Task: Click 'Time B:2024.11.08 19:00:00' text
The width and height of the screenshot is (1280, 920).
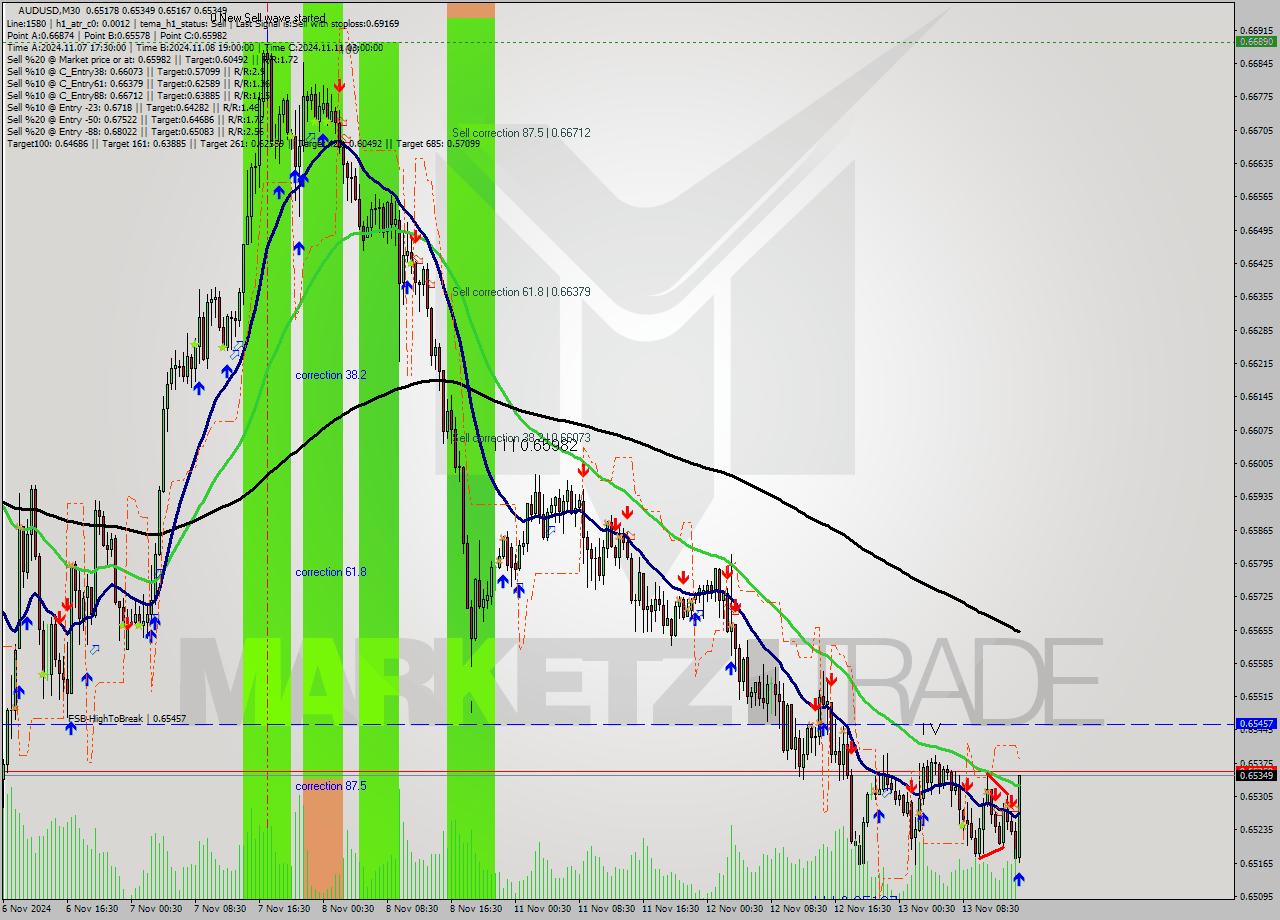Action: (194, 47)
